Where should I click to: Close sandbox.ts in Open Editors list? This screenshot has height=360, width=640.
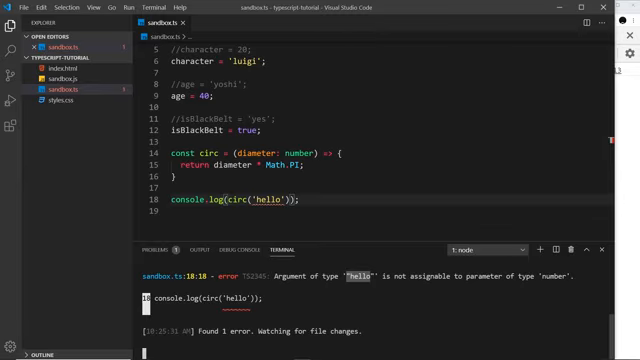click(34, 47)
